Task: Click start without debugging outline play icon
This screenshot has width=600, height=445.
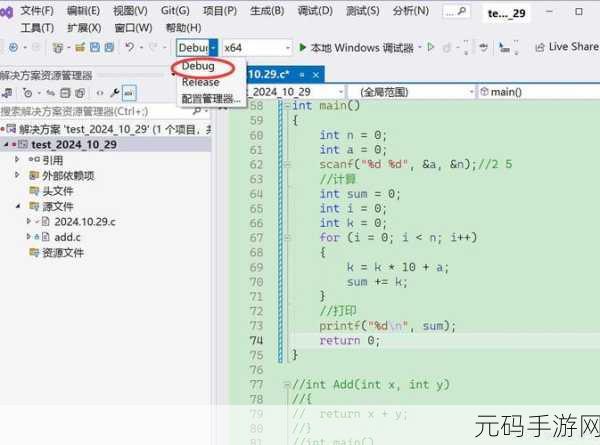Action: point(431,47)
